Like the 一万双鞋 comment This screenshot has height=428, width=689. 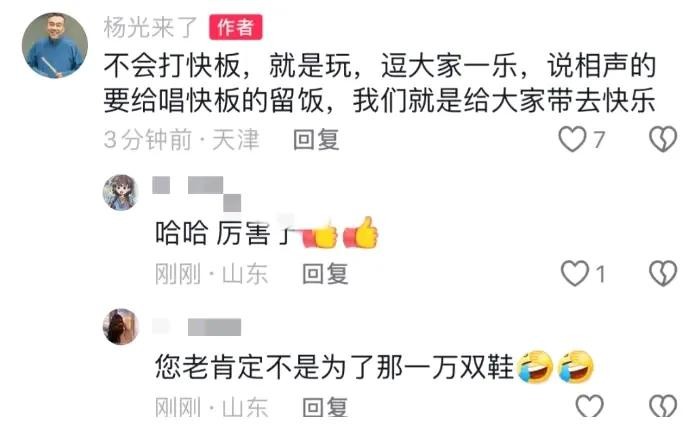[589, 406]
